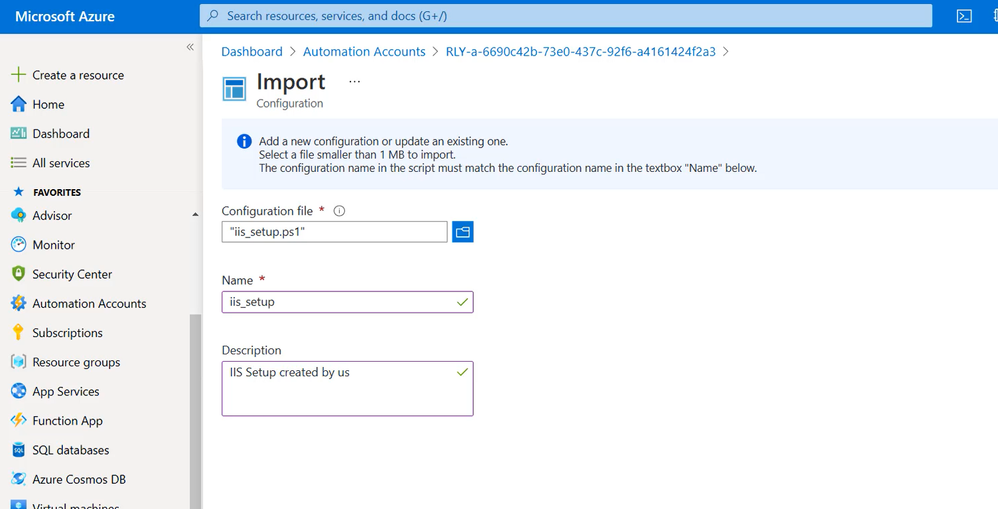Click the Dashboard breadcrumb link
998x509 pixels.
(x=251, y=52)
